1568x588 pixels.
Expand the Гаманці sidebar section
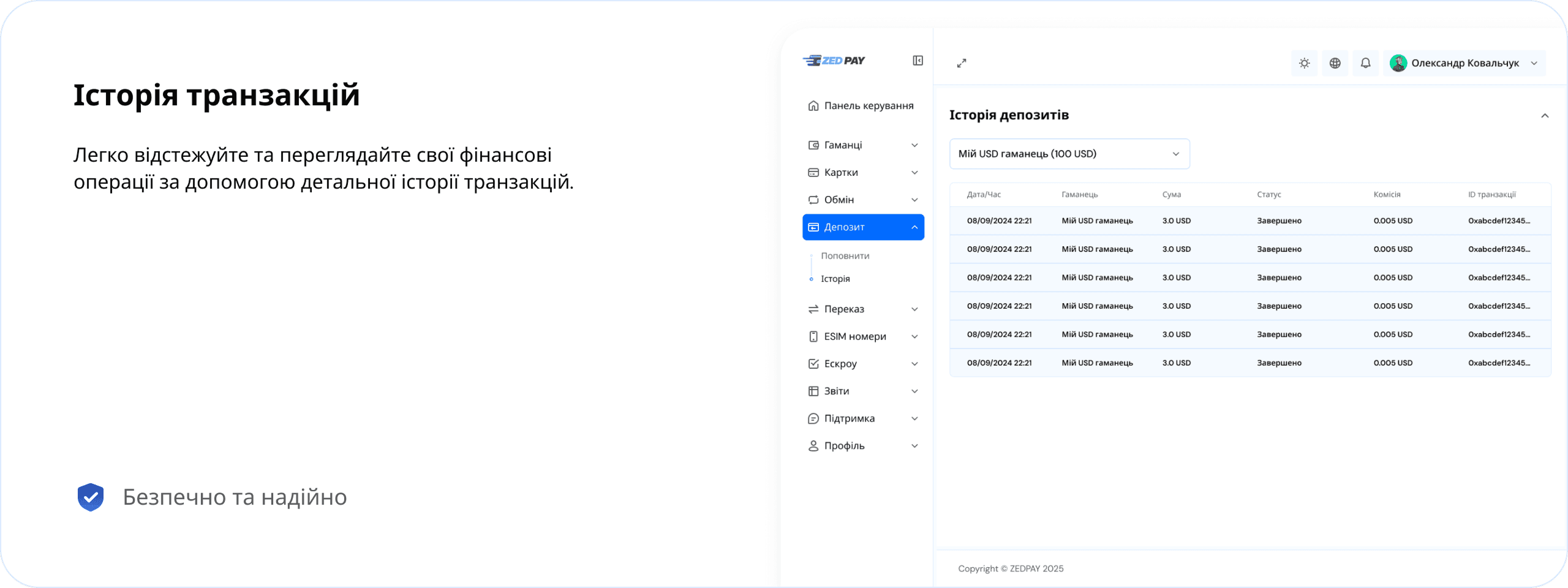pos(862,145)
